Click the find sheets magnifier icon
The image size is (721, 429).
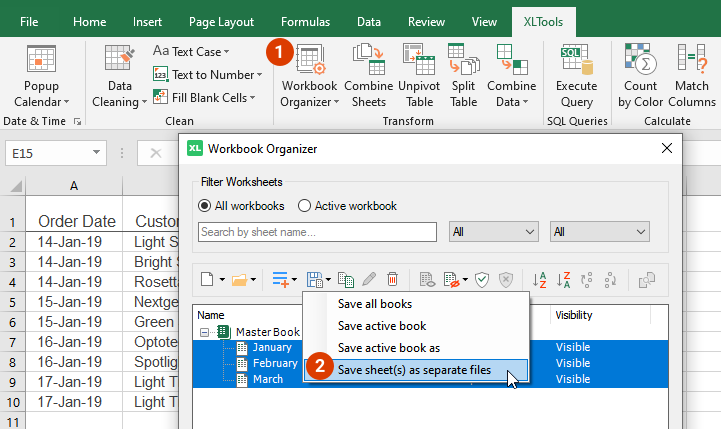[x=647, y=279]
